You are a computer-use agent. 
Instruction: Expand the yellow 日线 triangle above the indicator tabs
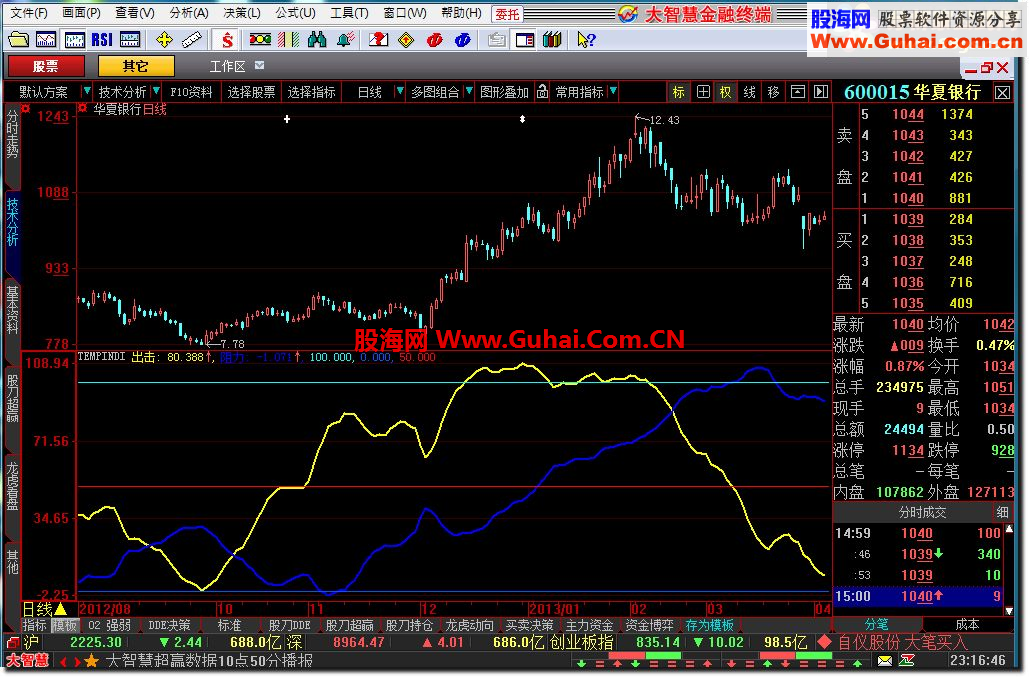61,609
